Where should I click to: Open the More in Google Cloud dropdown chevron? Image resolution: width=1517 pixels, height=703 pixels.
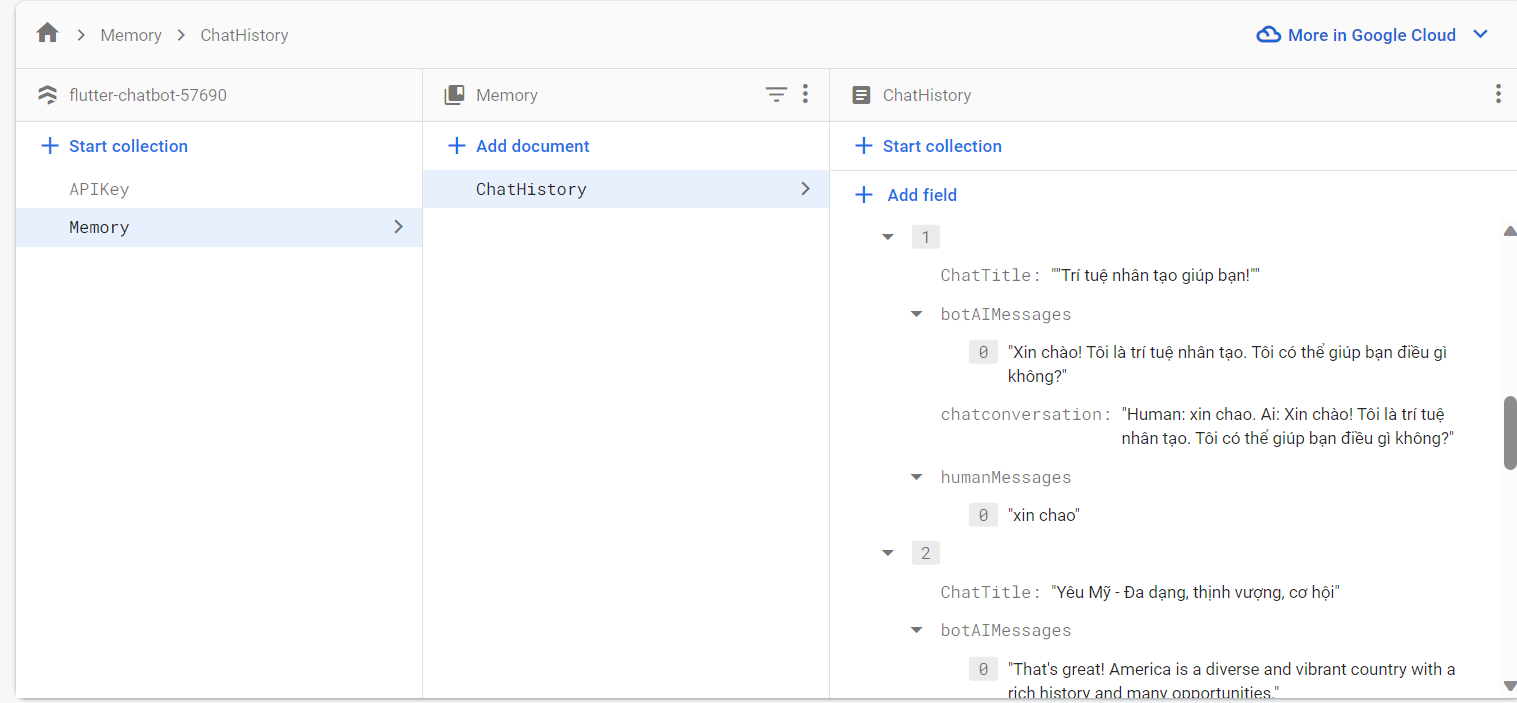click(x=1481, y=34)
